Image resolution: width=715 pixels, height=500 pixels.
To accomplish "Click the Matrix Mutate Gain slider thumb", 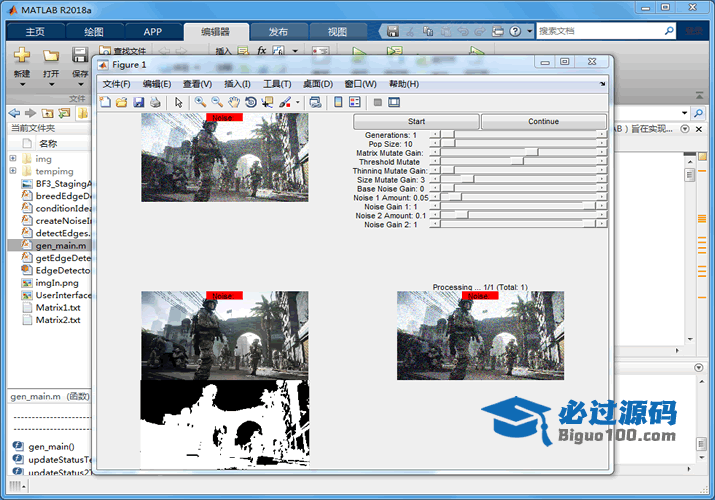I will click(531, 152).
